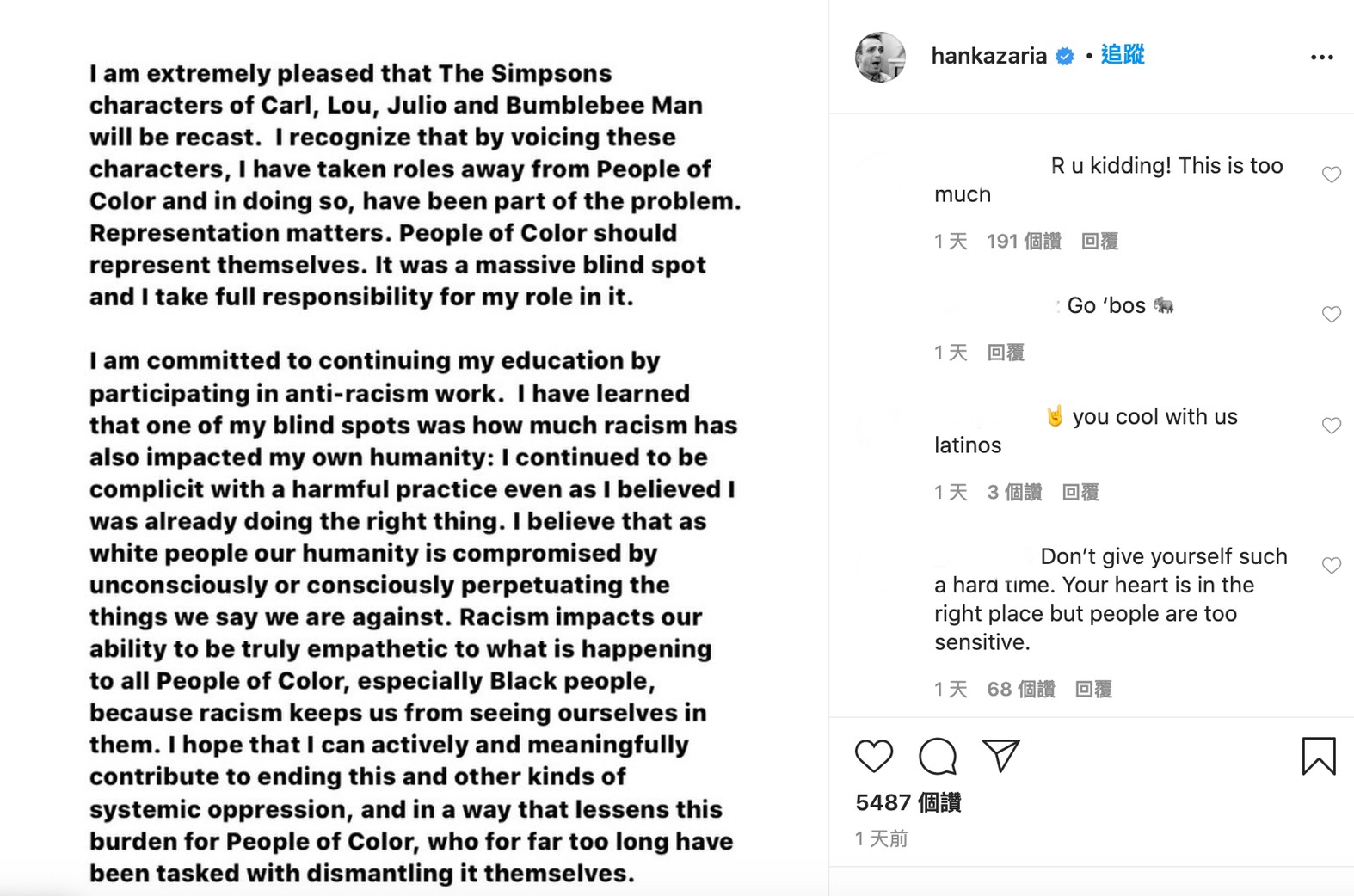Open the three-dot more options menu
Screen dimensions: 1354x896
click(1321, 58)
